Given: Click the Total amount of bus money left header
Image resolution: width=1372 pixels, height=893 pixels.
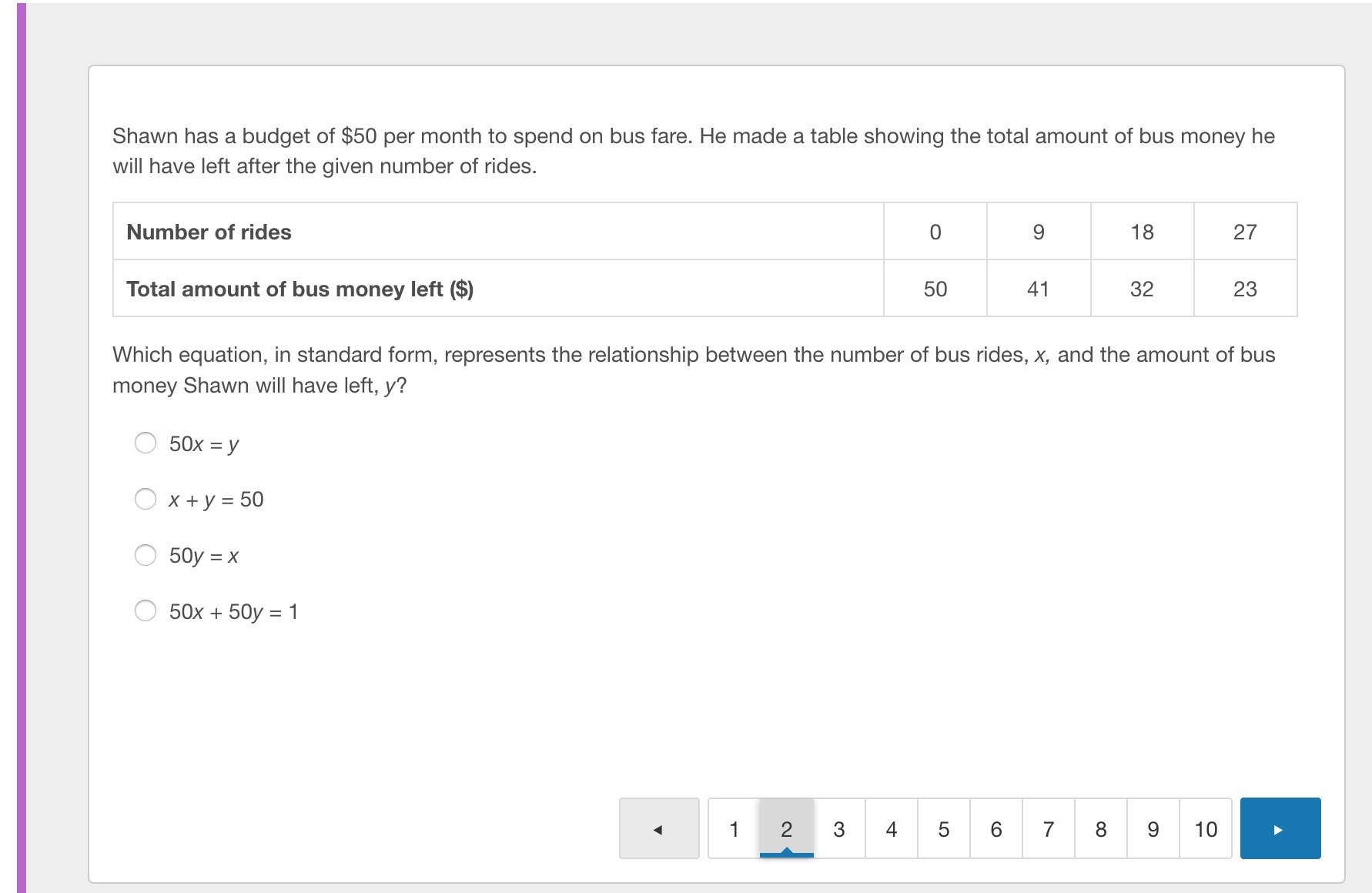Looking at the screenshot, I should pos(299,289).
